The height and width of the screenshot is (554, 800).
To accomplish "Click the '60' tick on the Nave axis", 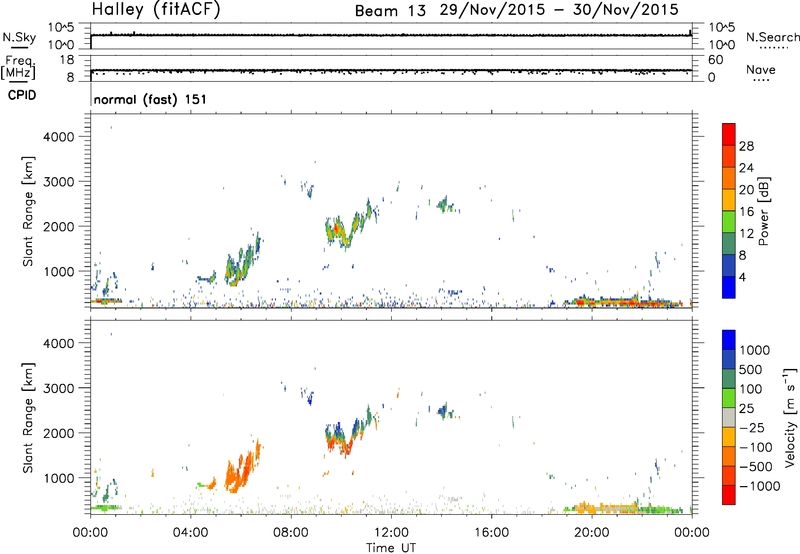I will tap(715, 60).
